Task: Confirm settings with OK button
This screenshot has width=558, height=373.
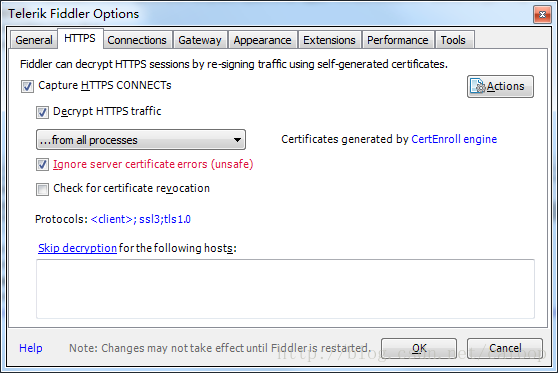Action: pyautogui.click(x=419, y=348)
